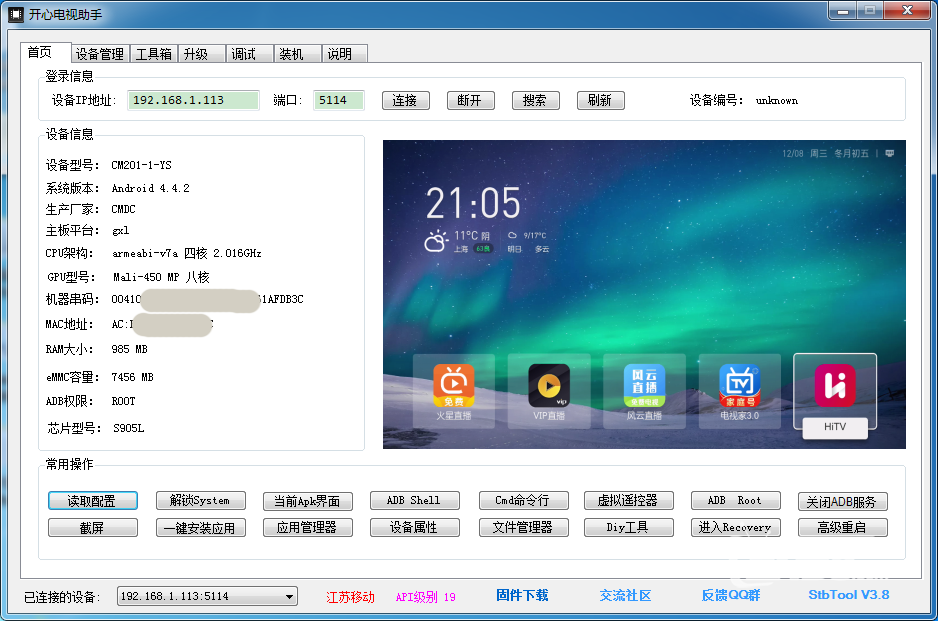
Task: Open ADB Shell
Action: [x=415, y=500]
